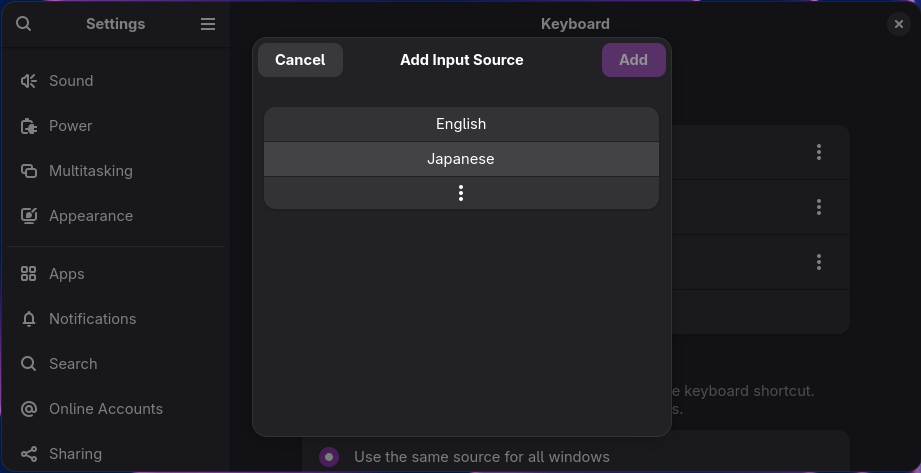Open options menu for first input source

click(x=819, y=152)
